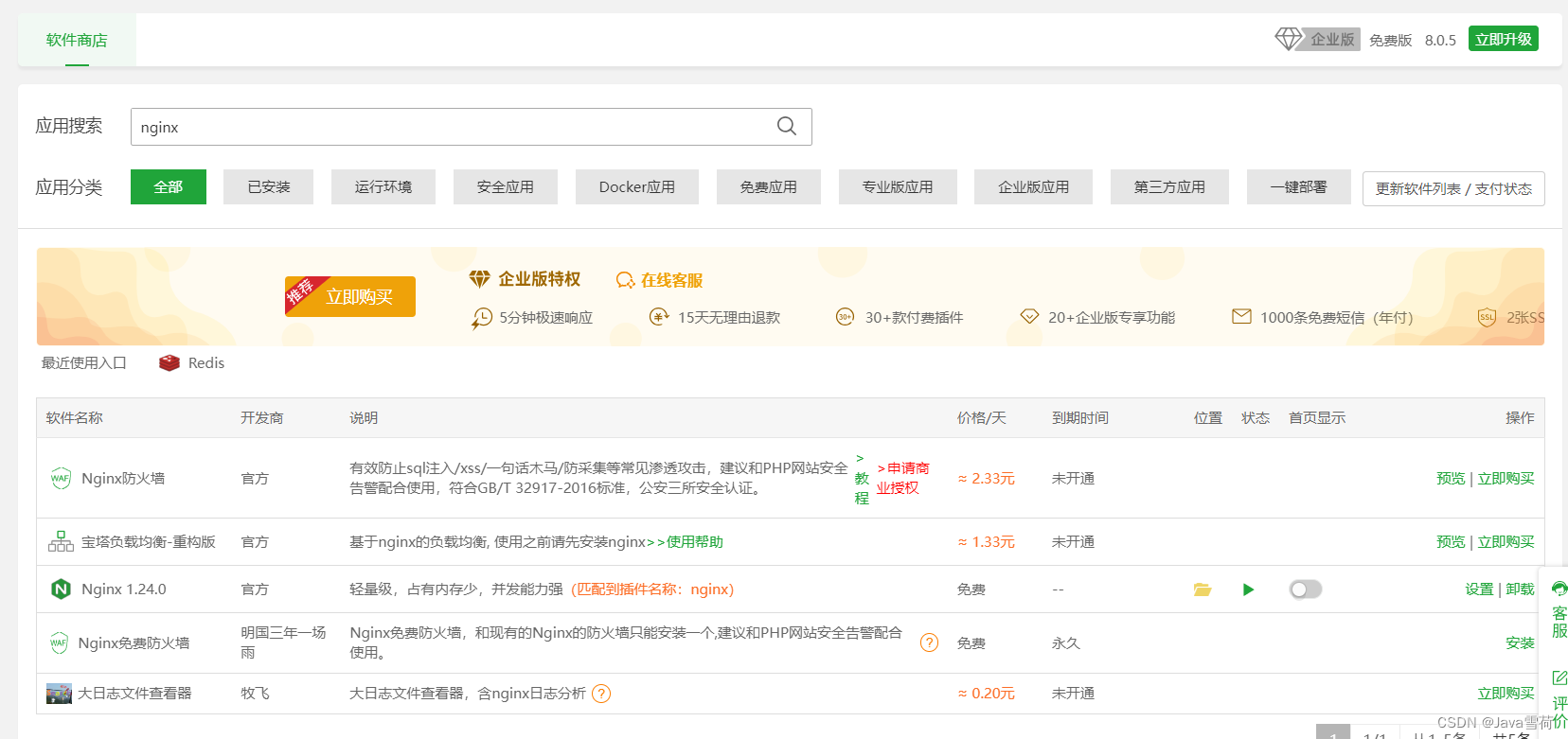The height and width of the screenshot is (739, 1568).
Task: Click the SSL certificate icon in banner
Action: pyautogui.click(x=1488, y=317)
